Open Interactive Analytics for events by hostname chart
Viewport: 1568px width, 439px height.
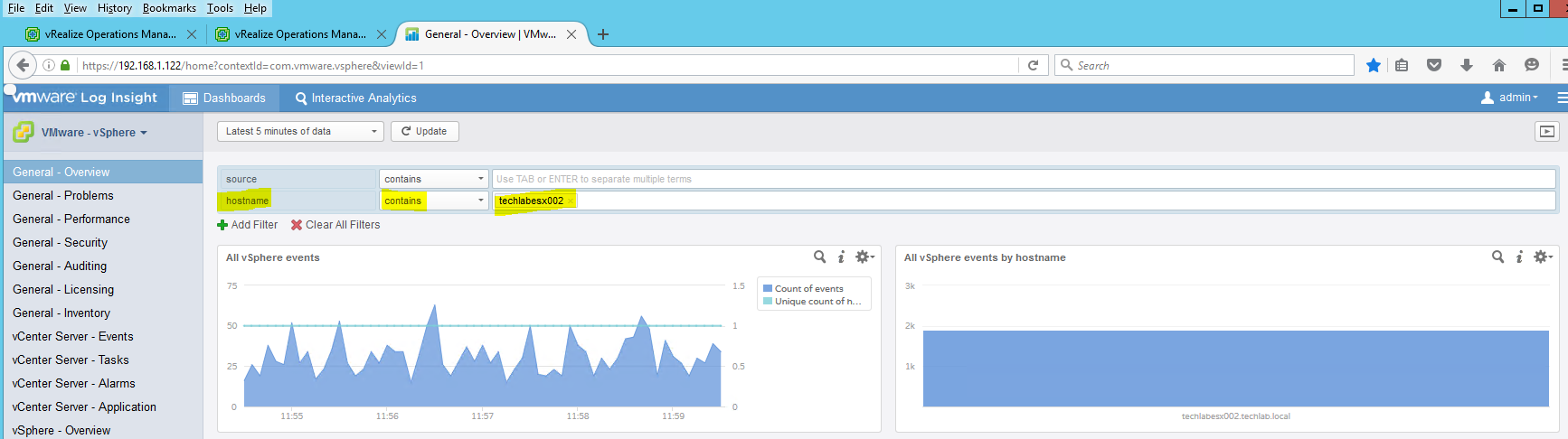1497,257
